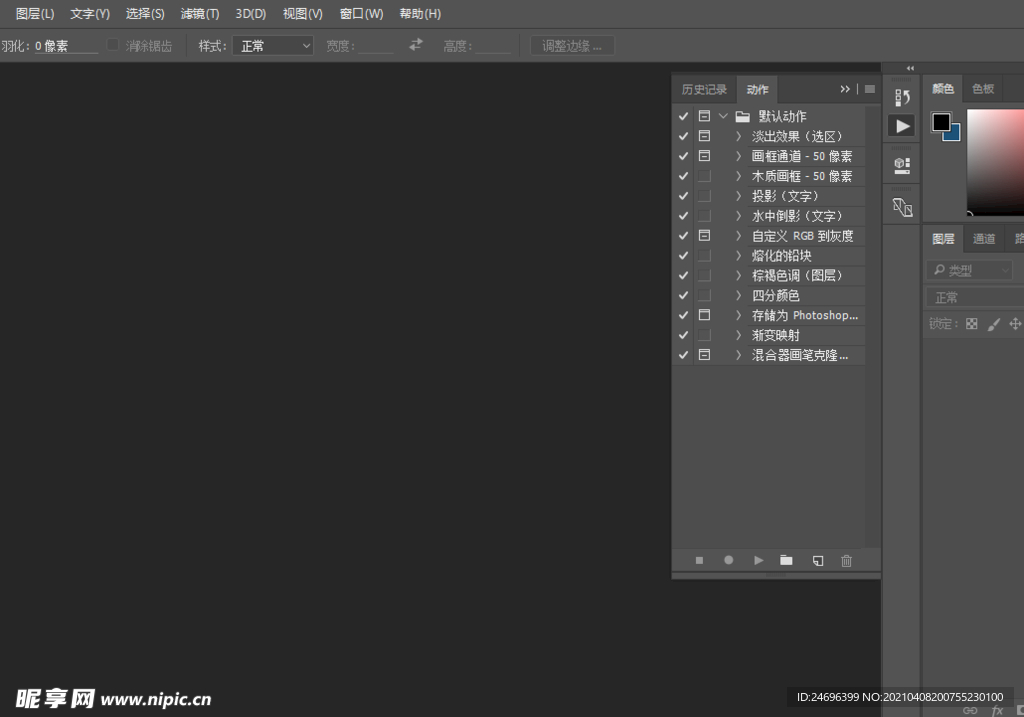Open the 样式 dropdown showing 正常
Screen dimensions: 1024x717
(x=272, y=45)
